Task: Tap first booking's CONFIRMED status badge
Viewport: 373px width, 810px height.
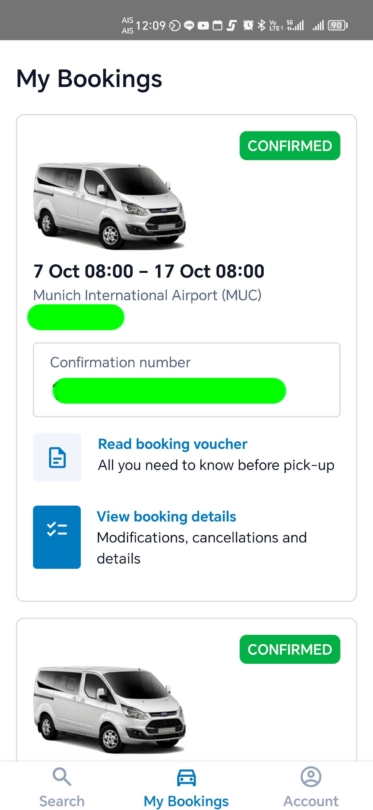Action: [x=290, y=146]
